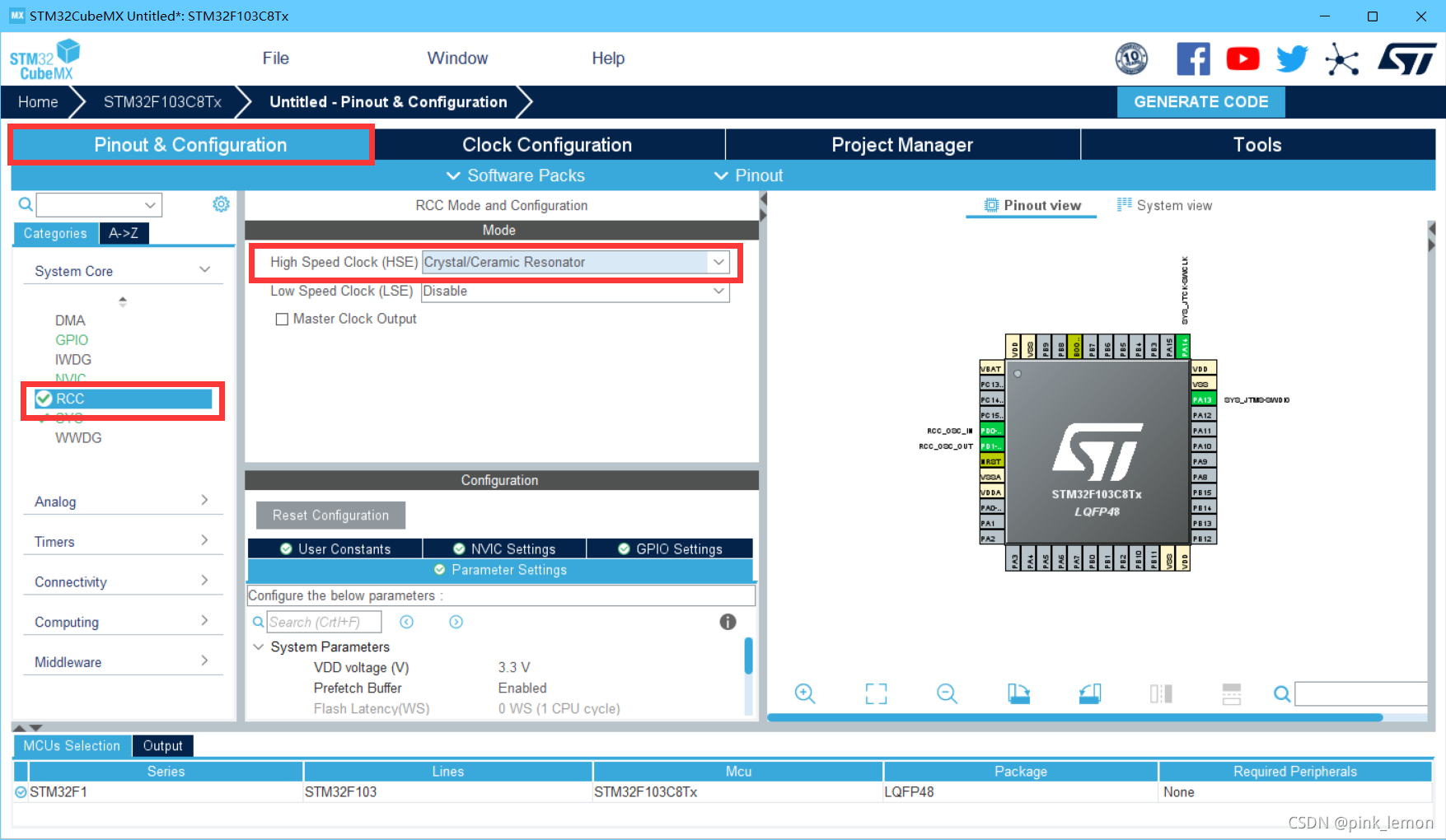Switch to the Project Manager tab

(902, 145)
